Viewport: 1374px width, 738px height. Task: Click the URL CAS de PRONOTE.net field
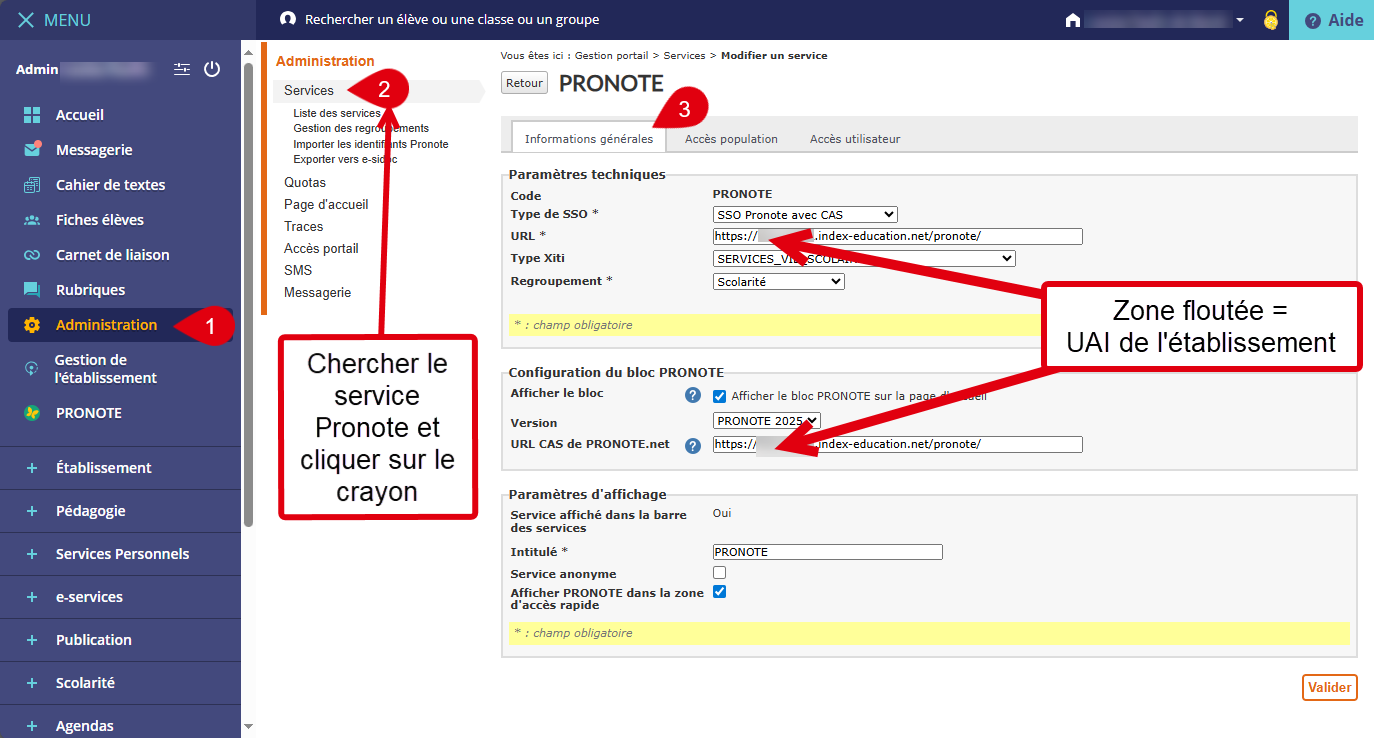point(898,444)
